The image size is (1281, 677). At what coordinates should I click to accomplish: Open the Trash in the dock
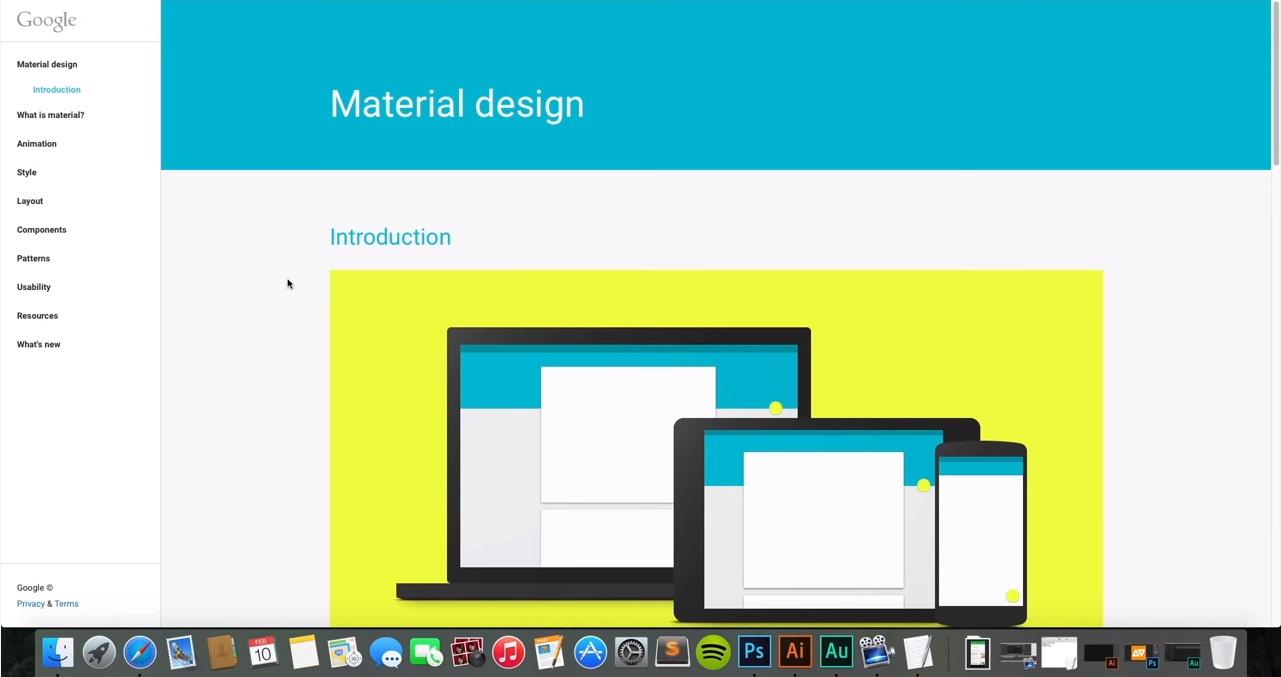(1222, 652)
